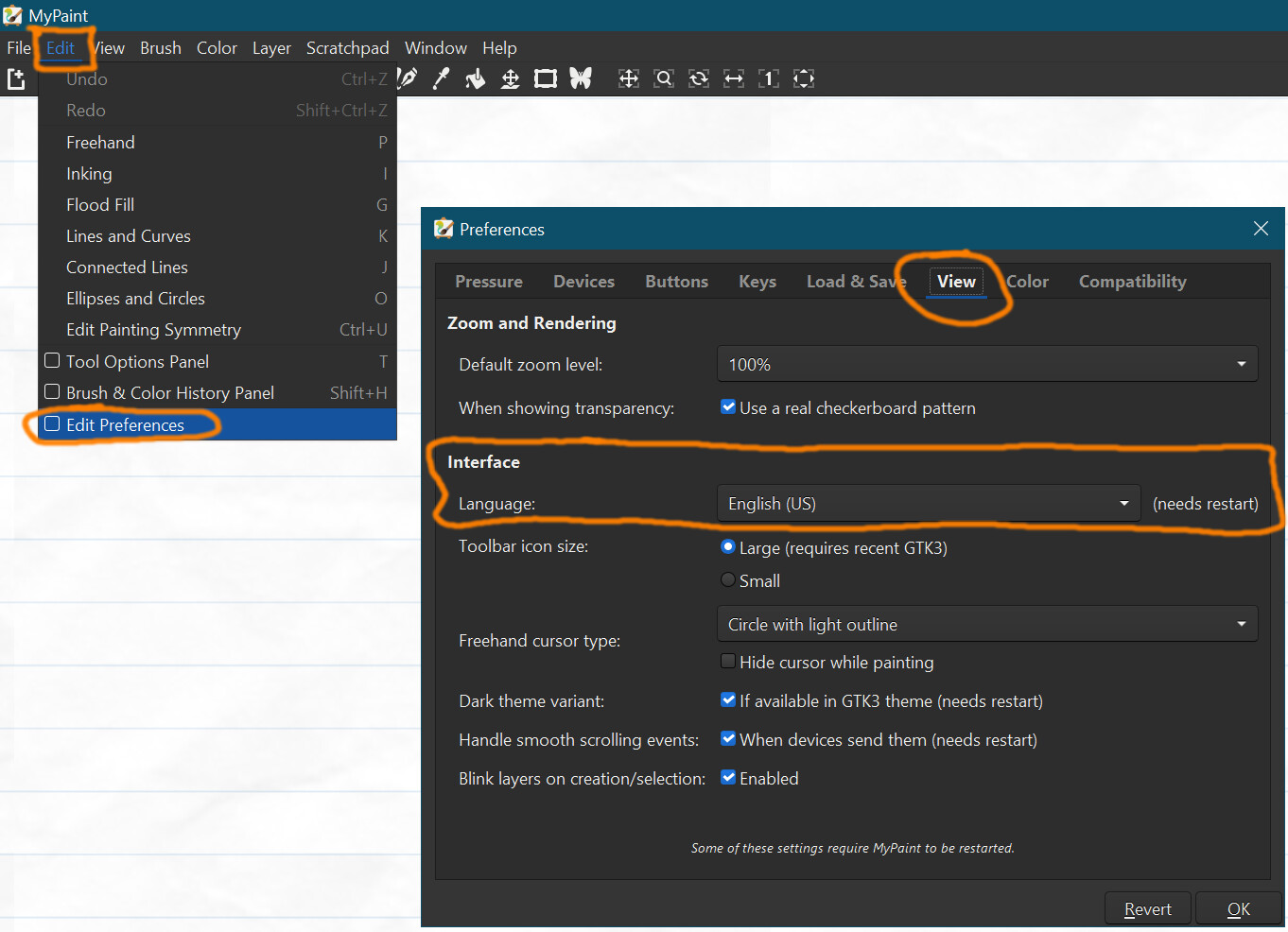Click the zoom view magnifier icon

664,78
